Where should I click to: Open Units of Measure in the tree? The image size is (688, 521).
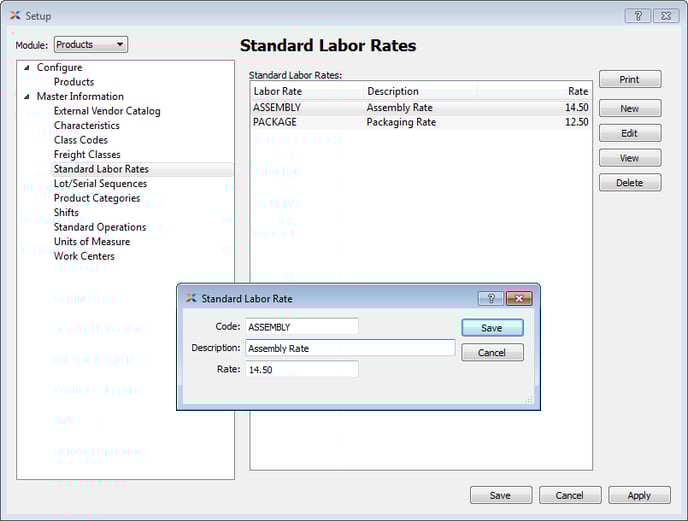(91, 241)
